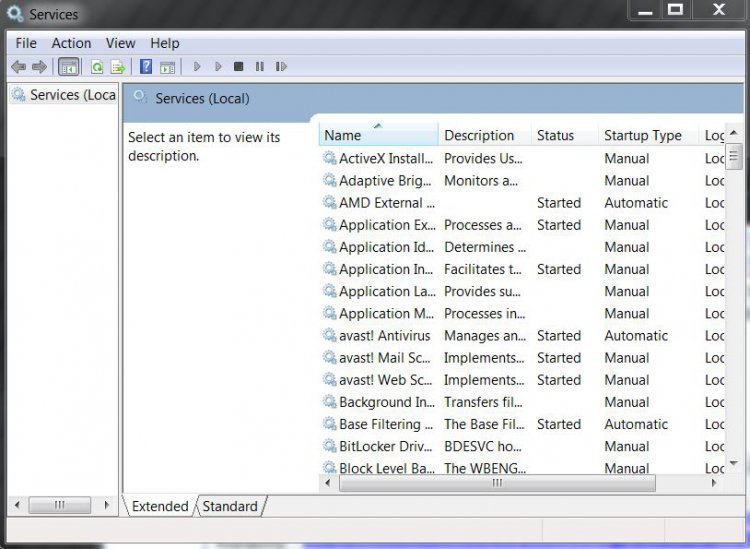Toggle the Show/Hide Action Pane icon

point(167,67)
